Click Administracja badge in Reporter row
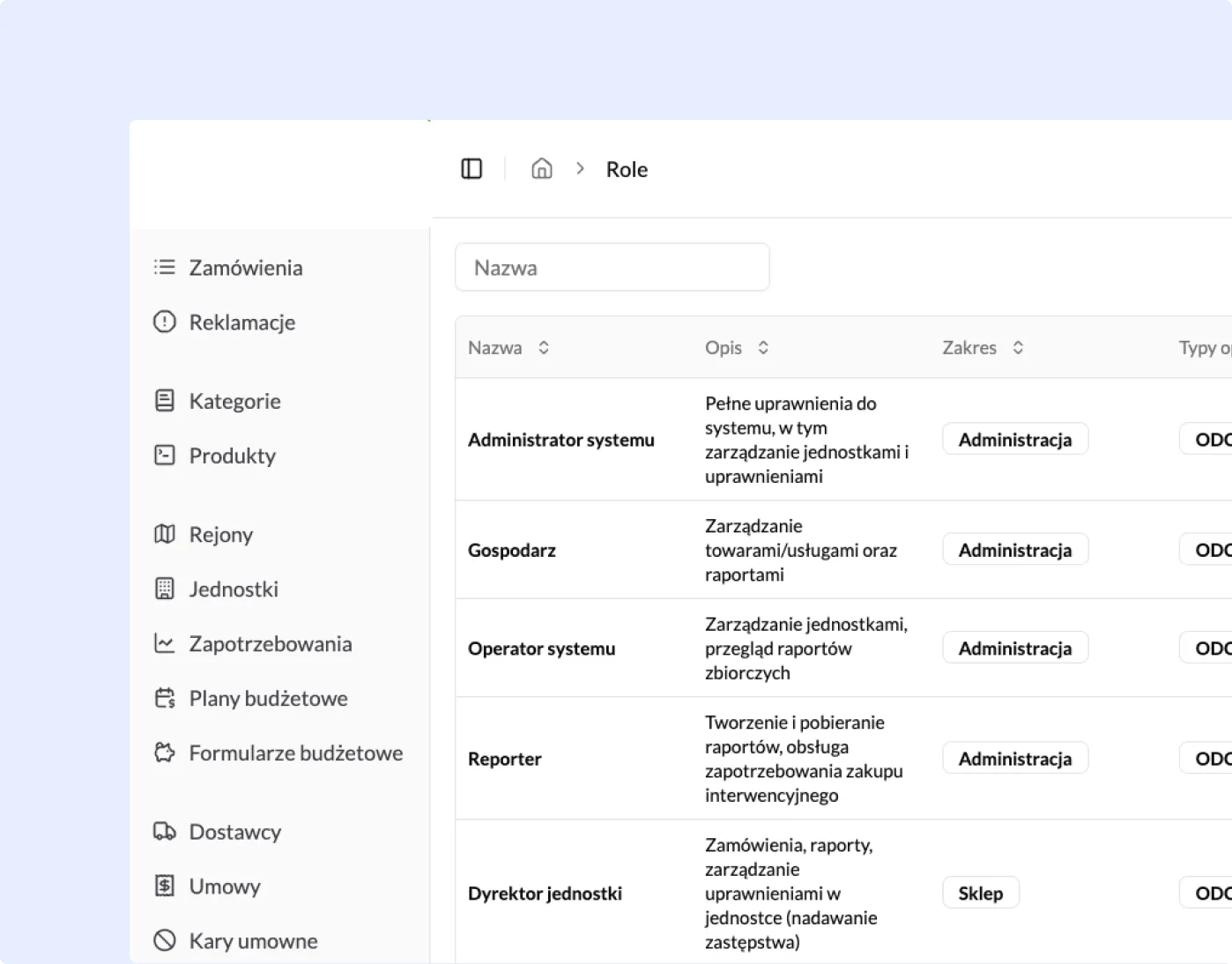Image resolution: width=1232 pixels, height=964 pixels. pos(1015,758)
